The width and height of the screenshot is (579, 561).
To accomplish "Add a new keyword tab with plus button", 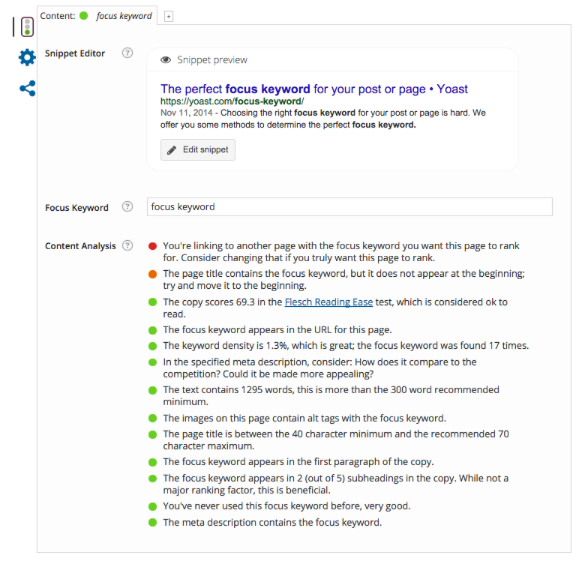I will (x=168, y=16).
